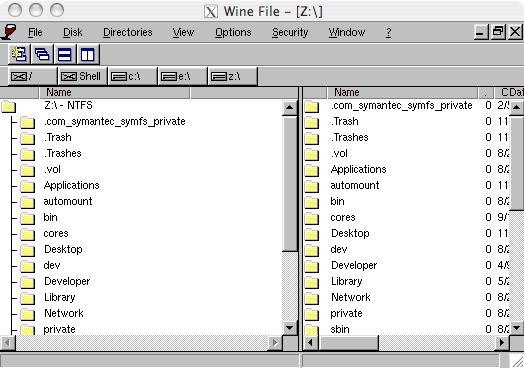Viewport: 524px width, 368px height.
Task: Click folder icon of Applications in right pane
Action: [311, 170]
